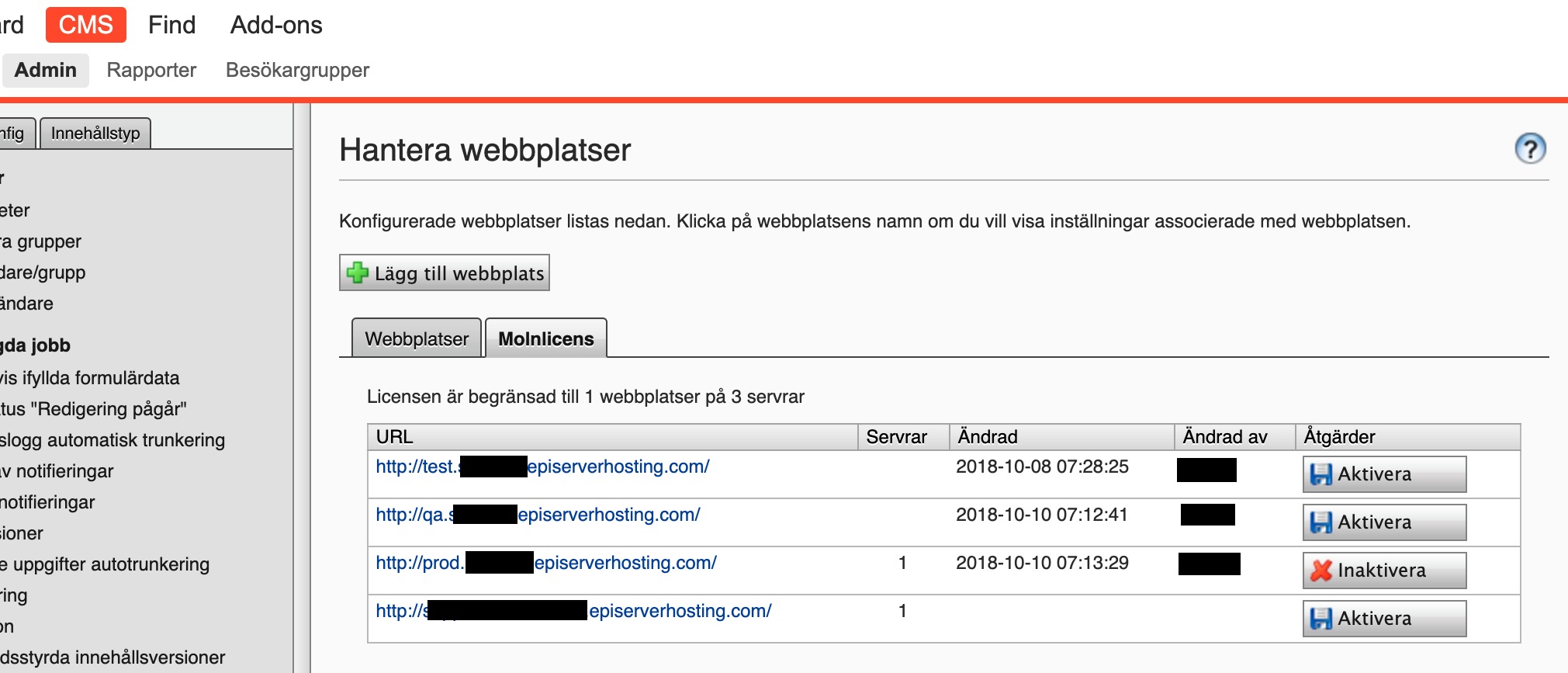
Task: Open Besökargrupper section
Action: (x=297, y=70)
